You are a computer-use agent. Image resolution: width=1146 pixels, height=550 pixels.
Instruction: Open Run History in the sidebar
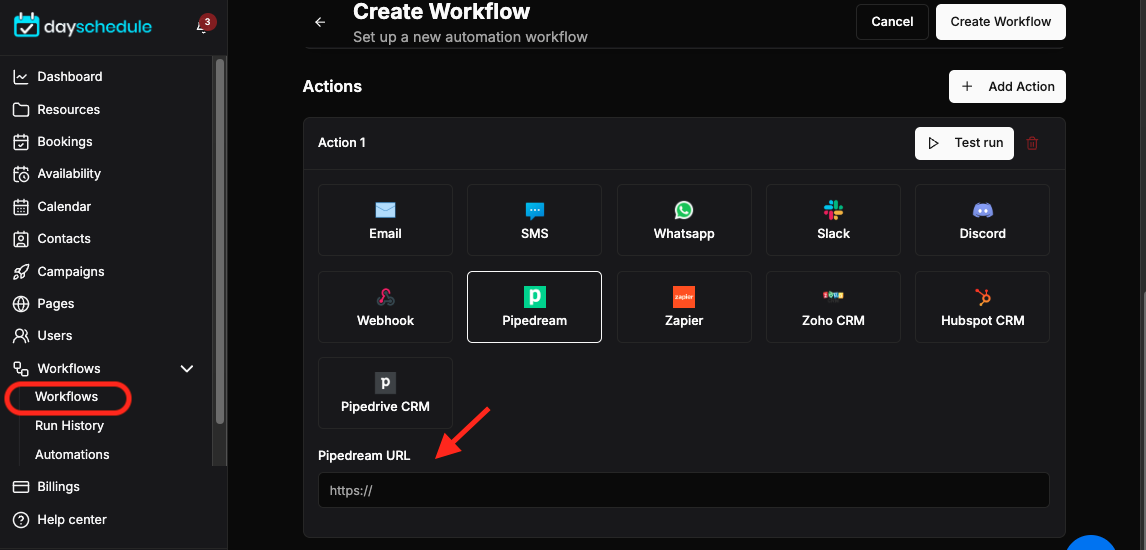tap(69, 426)
